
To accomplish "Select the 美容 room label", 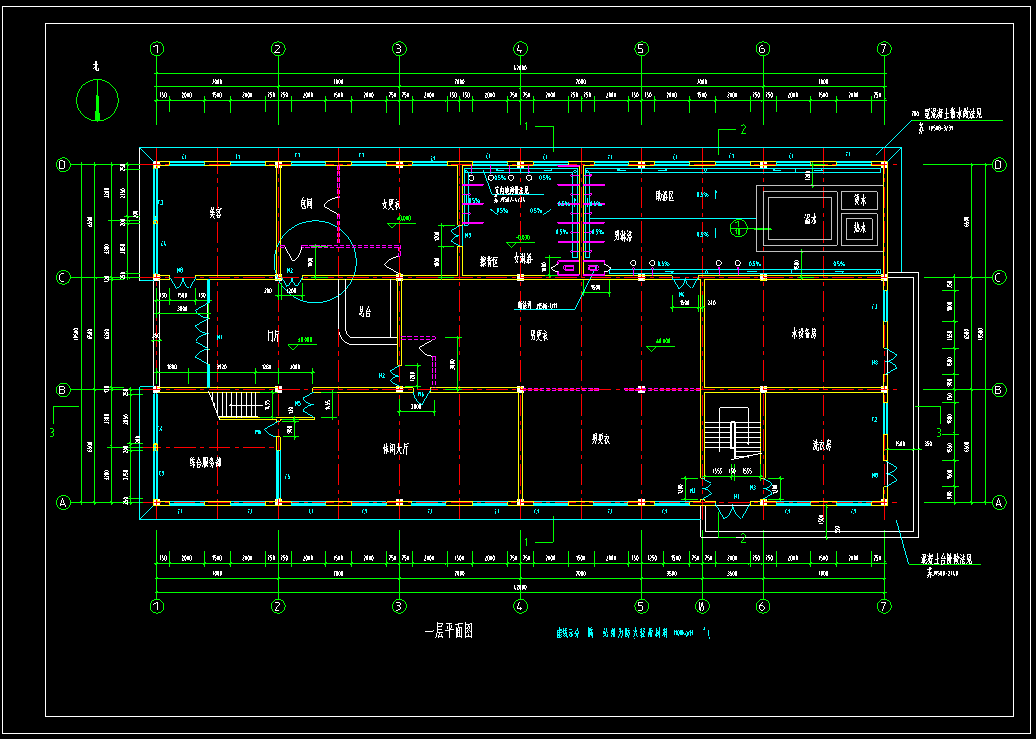I will [x=215, y=212].
